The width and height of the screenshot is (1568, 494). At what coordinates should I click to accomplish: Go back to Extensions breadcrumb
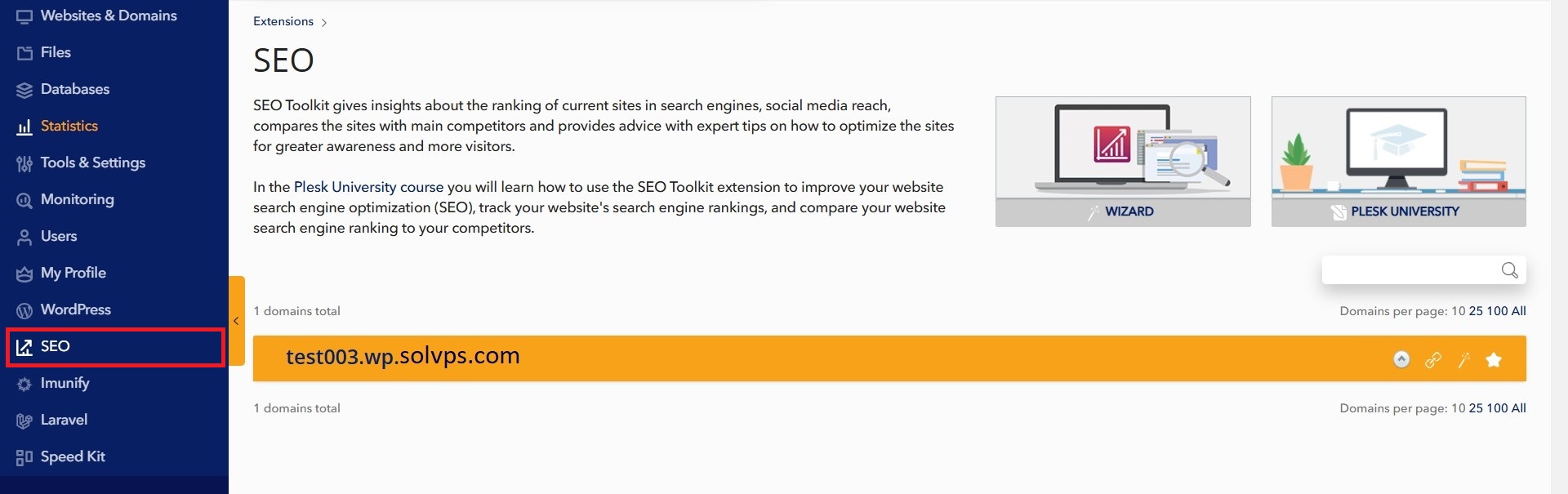tap(283, 21)
